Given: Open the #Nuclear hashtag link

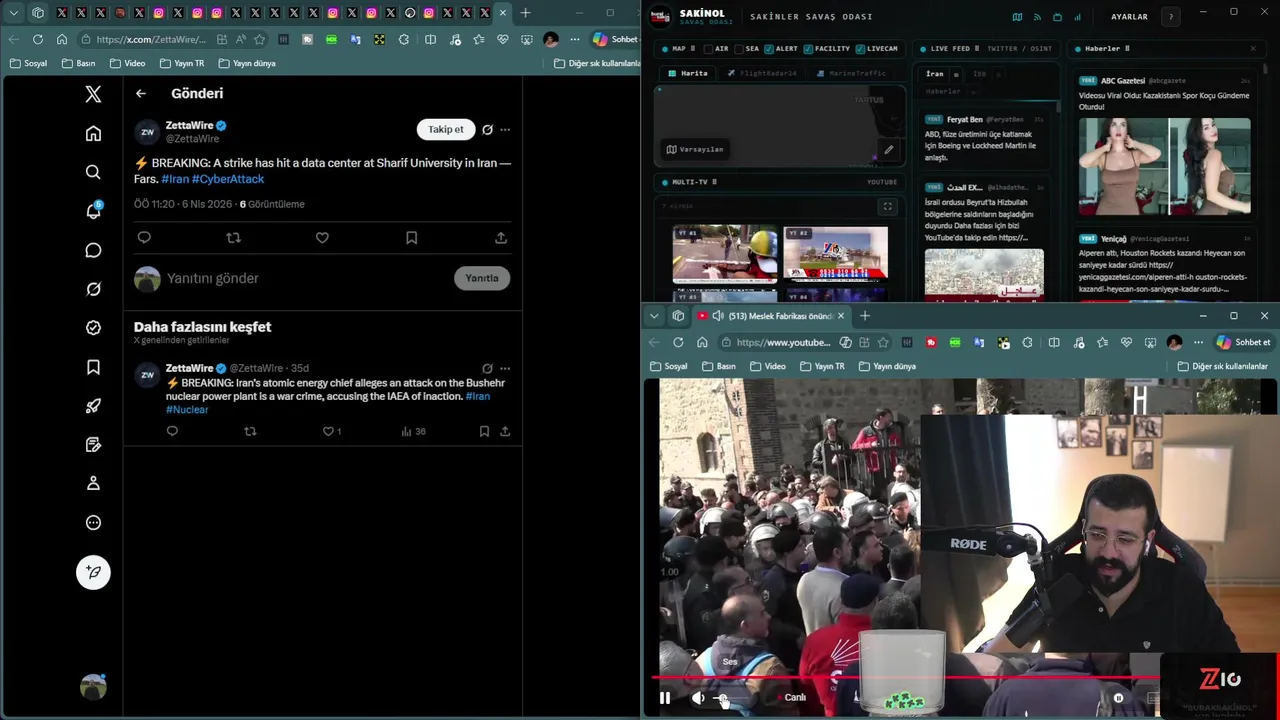Looking at the screenshot, I should point(187,410).
